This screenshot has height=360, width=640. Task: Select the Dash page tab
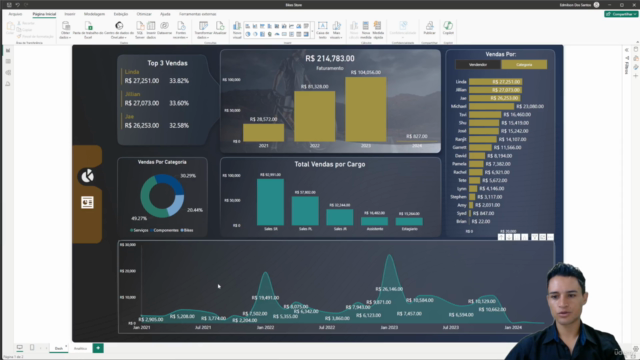tap(59, 348)
